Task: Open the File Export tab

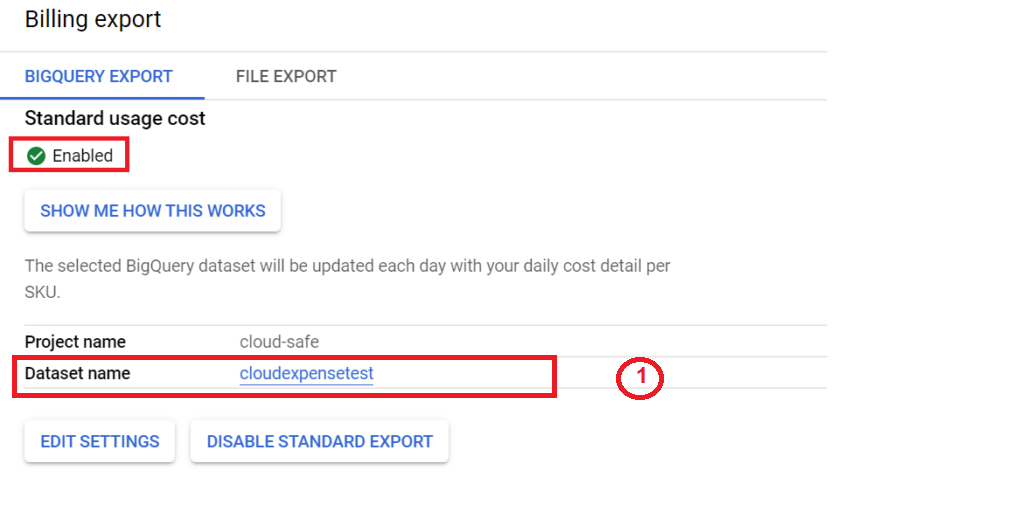Action: (x=286, y=76)
